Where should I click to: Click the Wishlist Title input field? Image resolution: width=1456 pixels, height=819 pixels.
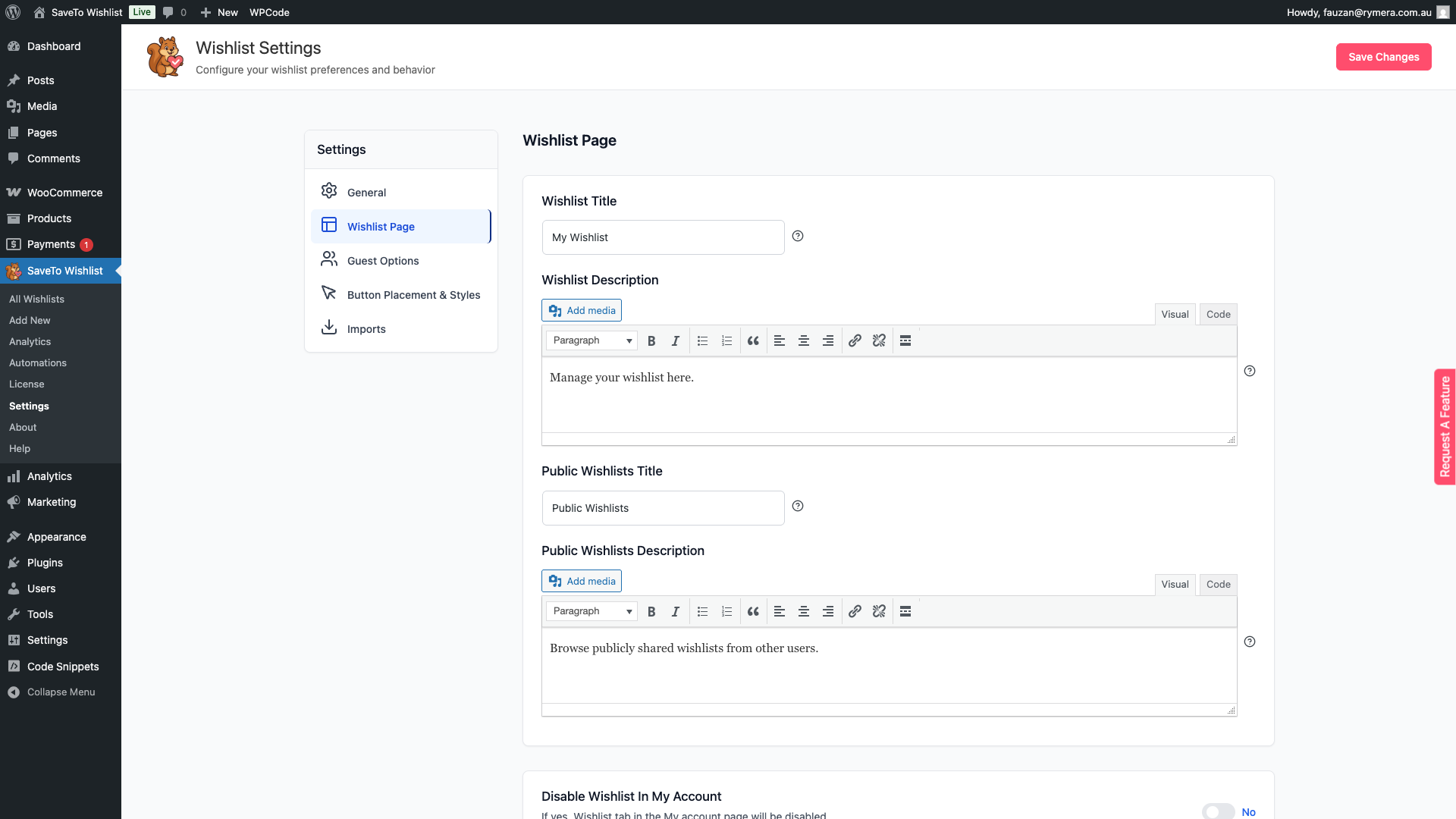coord(663,237)
